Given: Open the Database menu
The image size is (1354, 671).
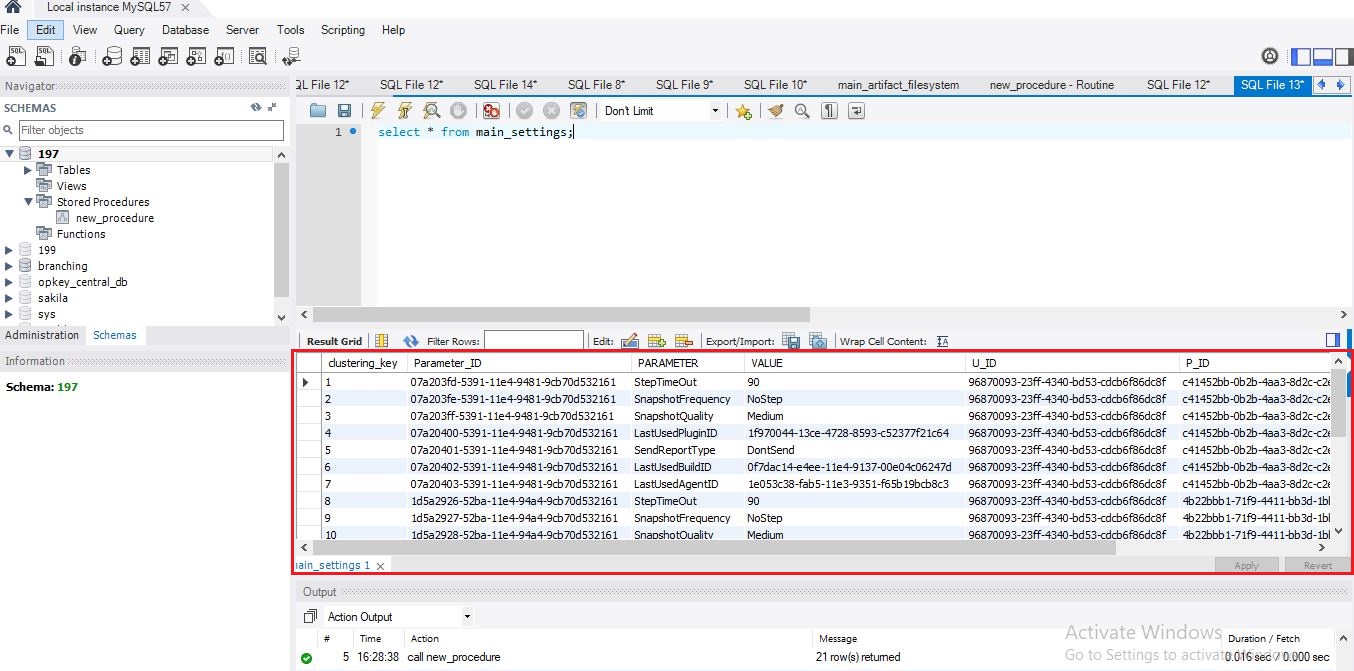Looking at the screenshot, I should tap(185, 30).
